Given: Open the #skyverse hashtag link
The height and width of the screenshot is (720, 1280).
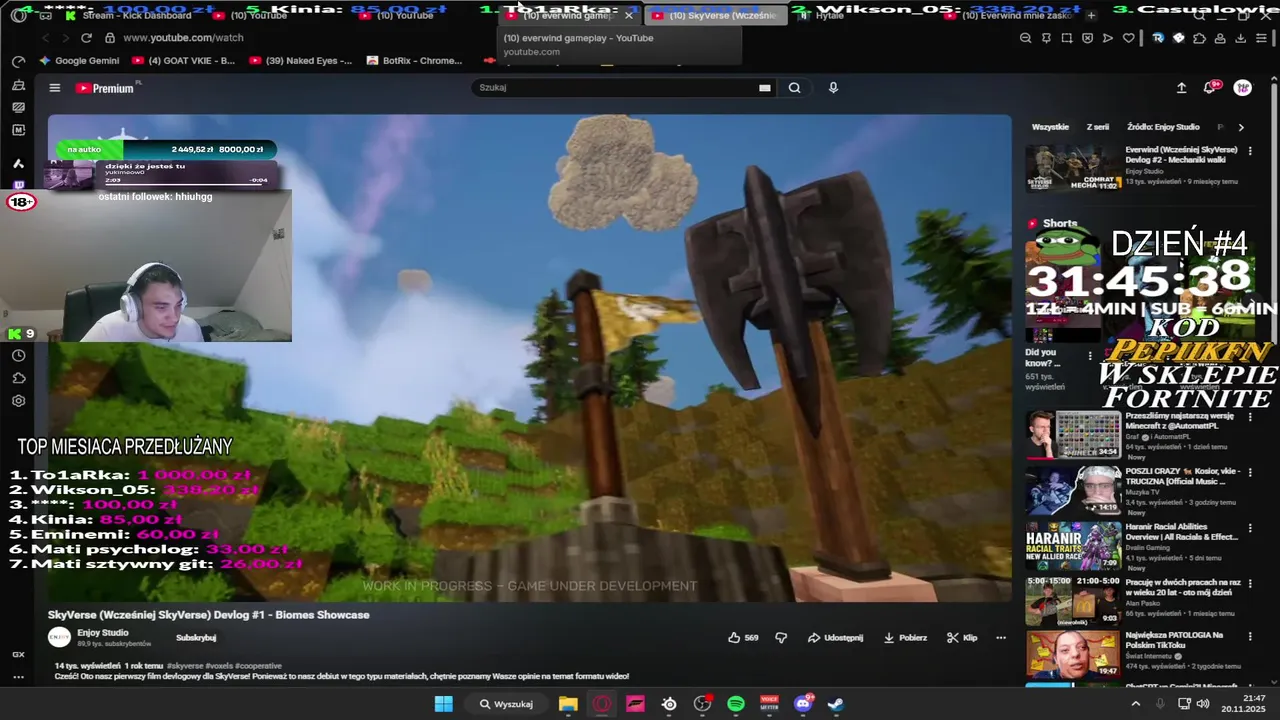Looking at the screenshot, I should pos(185,666).
